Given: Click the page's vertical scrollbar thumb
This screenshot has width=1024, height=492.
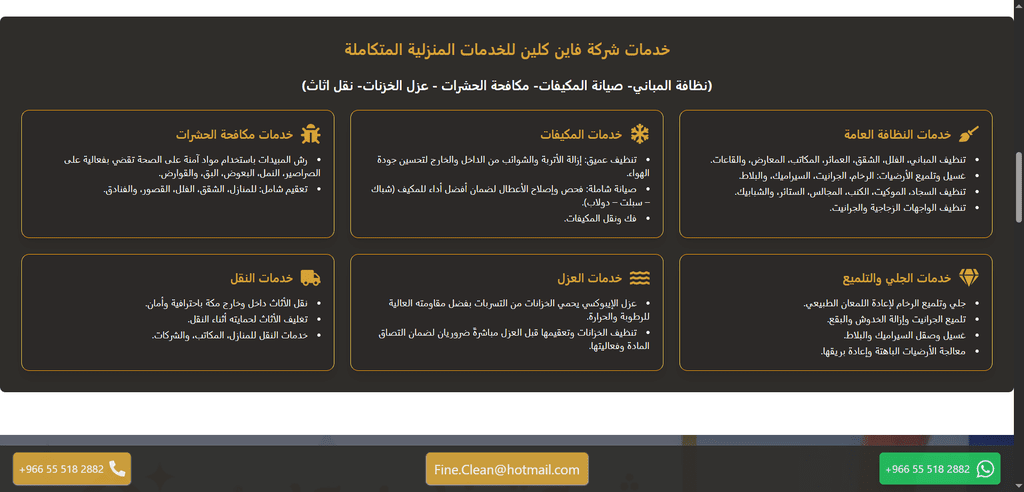Looking at the screenshot, I should [1019, 188].
